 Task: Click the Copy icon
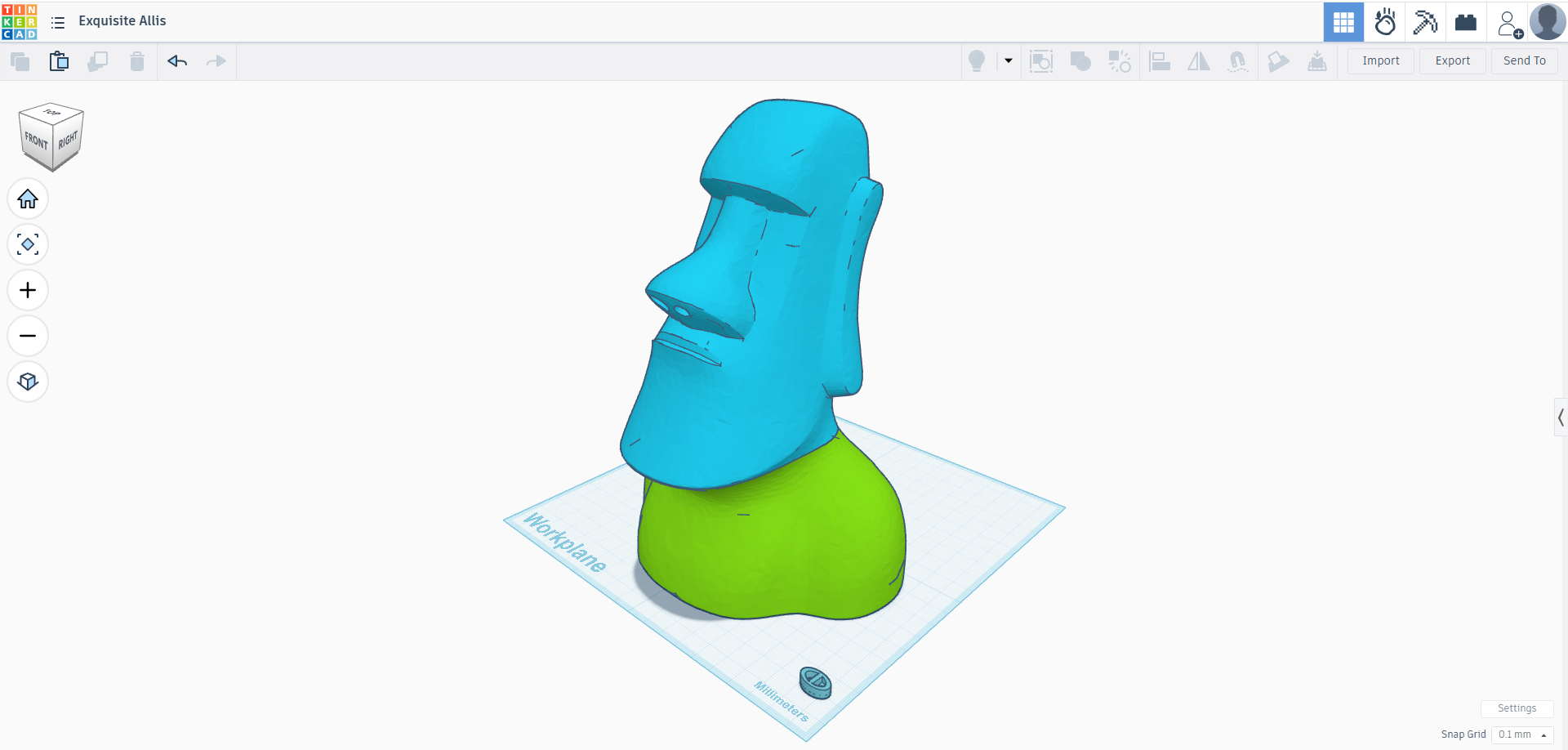click(x=20, y=61)
